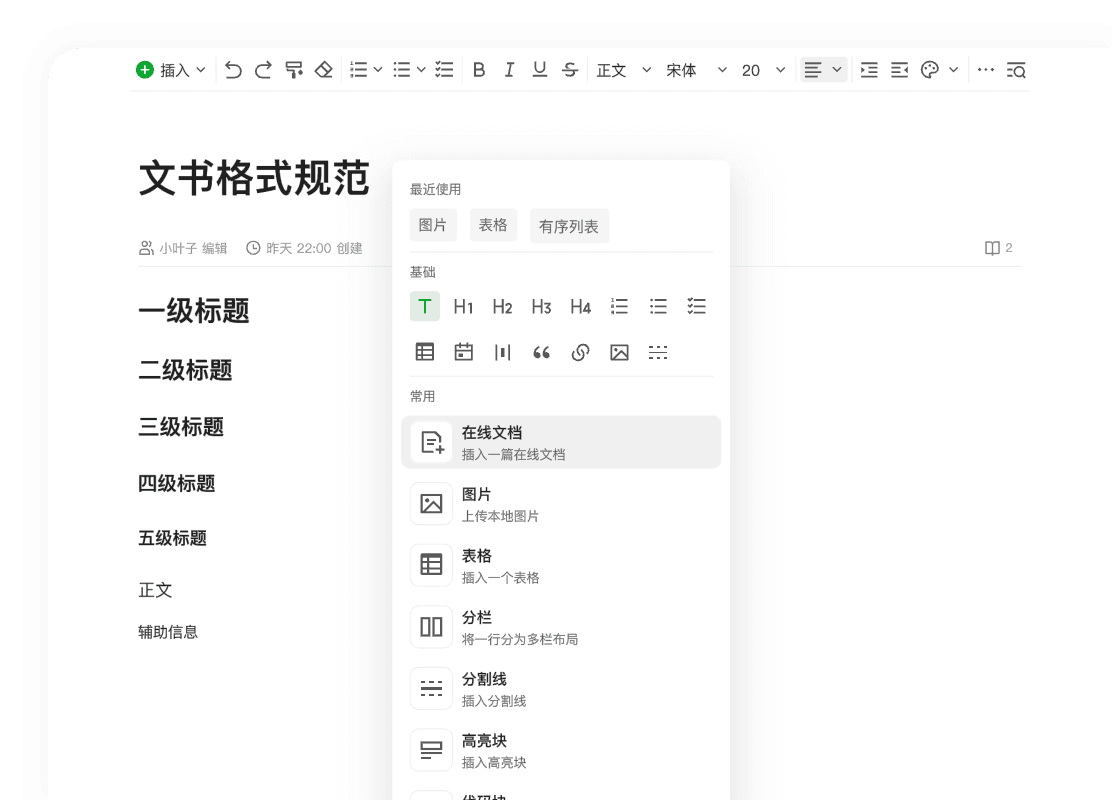Select H2 heading in the panel

click(x=502, y=306)
